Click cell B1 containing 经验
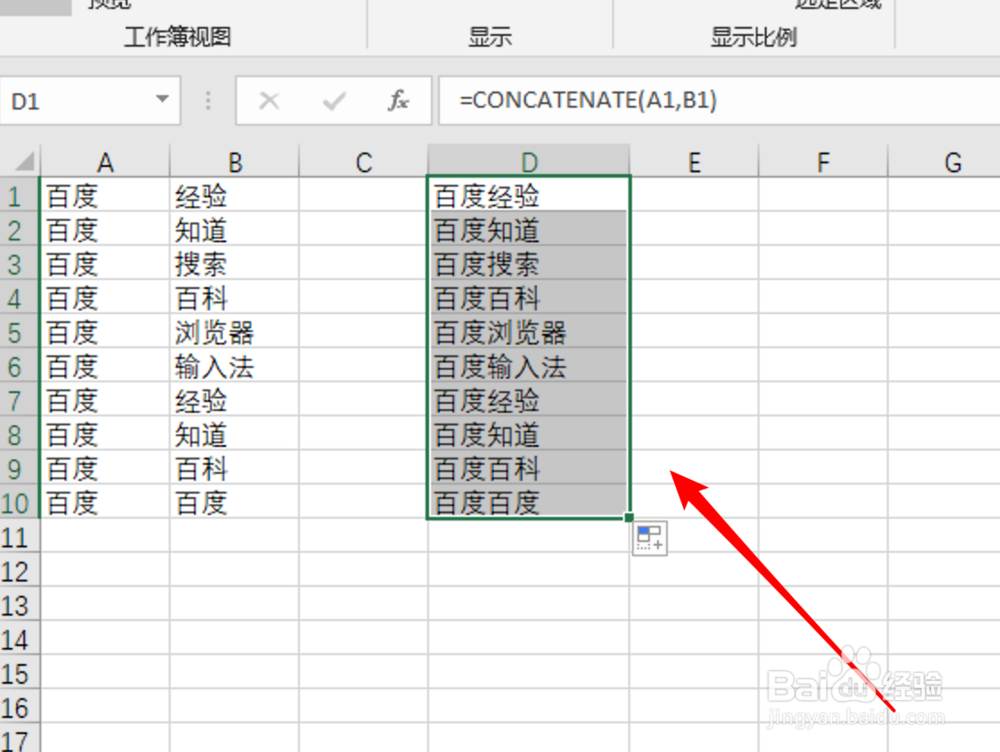The height and width of the screenshot is (752, 1000). tap(235, 196)
